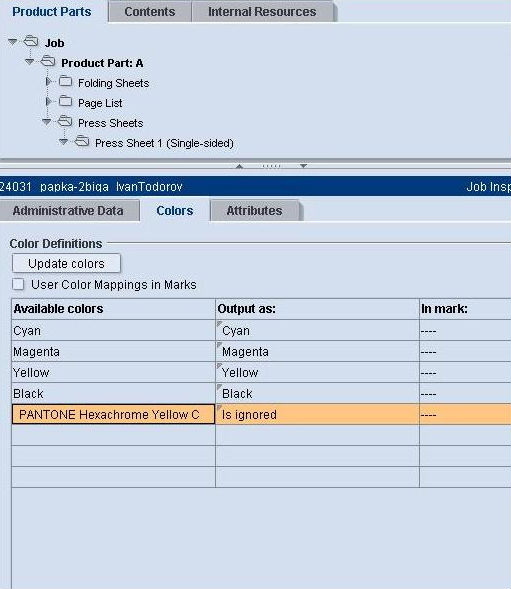The width and height of the screenshot is (511, 589).
Task: Enable User Color Mappings in Marks
Action: (18, 284)
